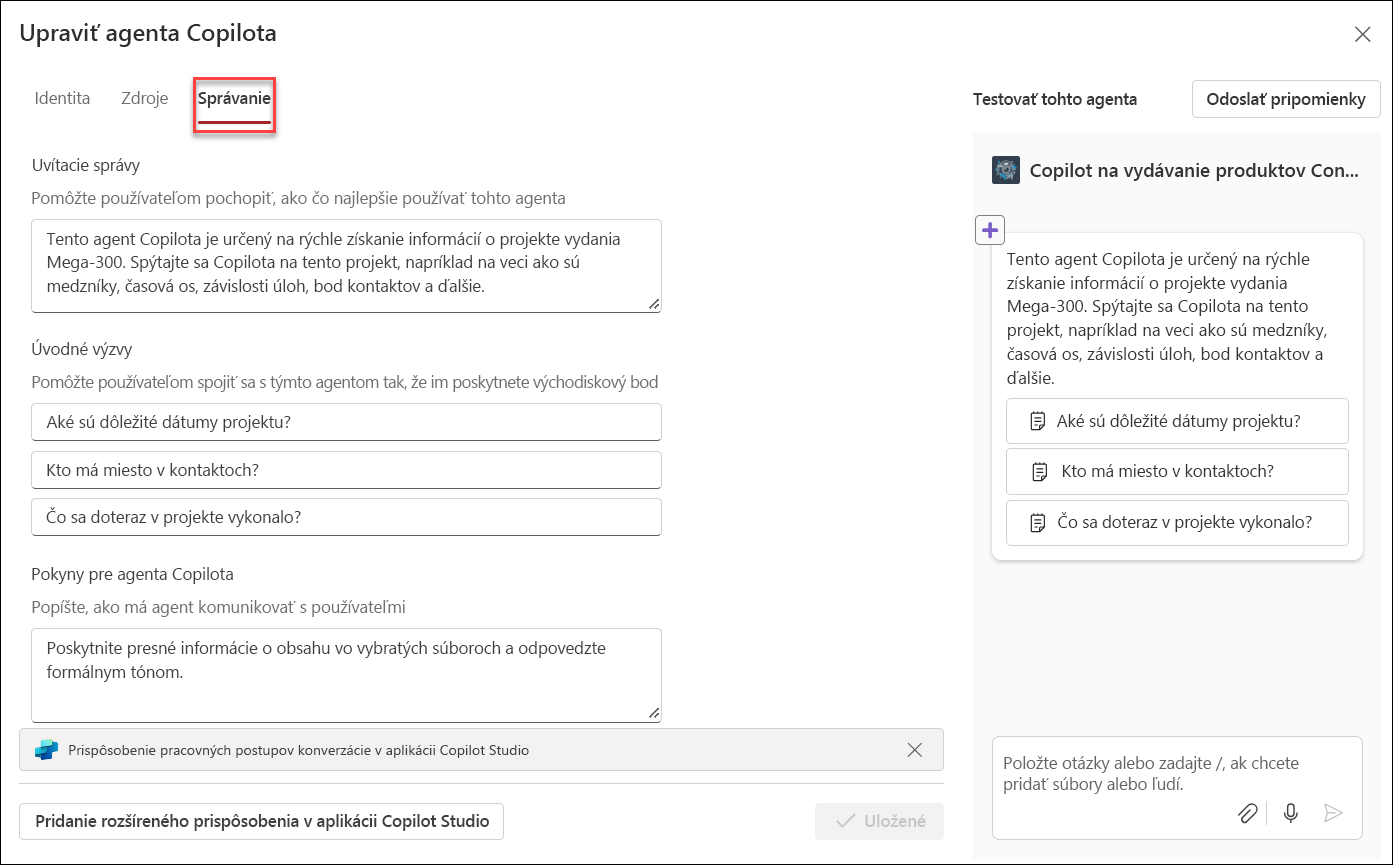Click the 'Pokyny pre agenta Copilota' heading
Screen dimensions: 1393x865
point(132,575)
